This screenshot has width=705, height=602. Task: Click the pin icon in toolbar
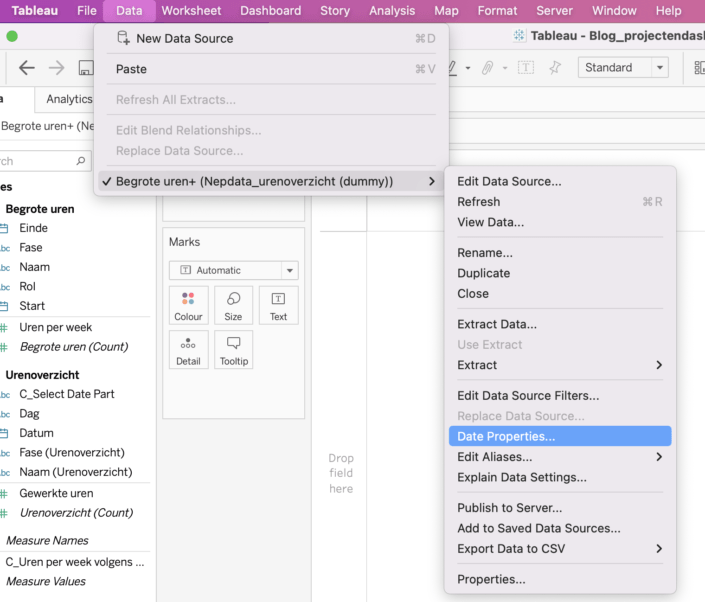coord(555,68)
